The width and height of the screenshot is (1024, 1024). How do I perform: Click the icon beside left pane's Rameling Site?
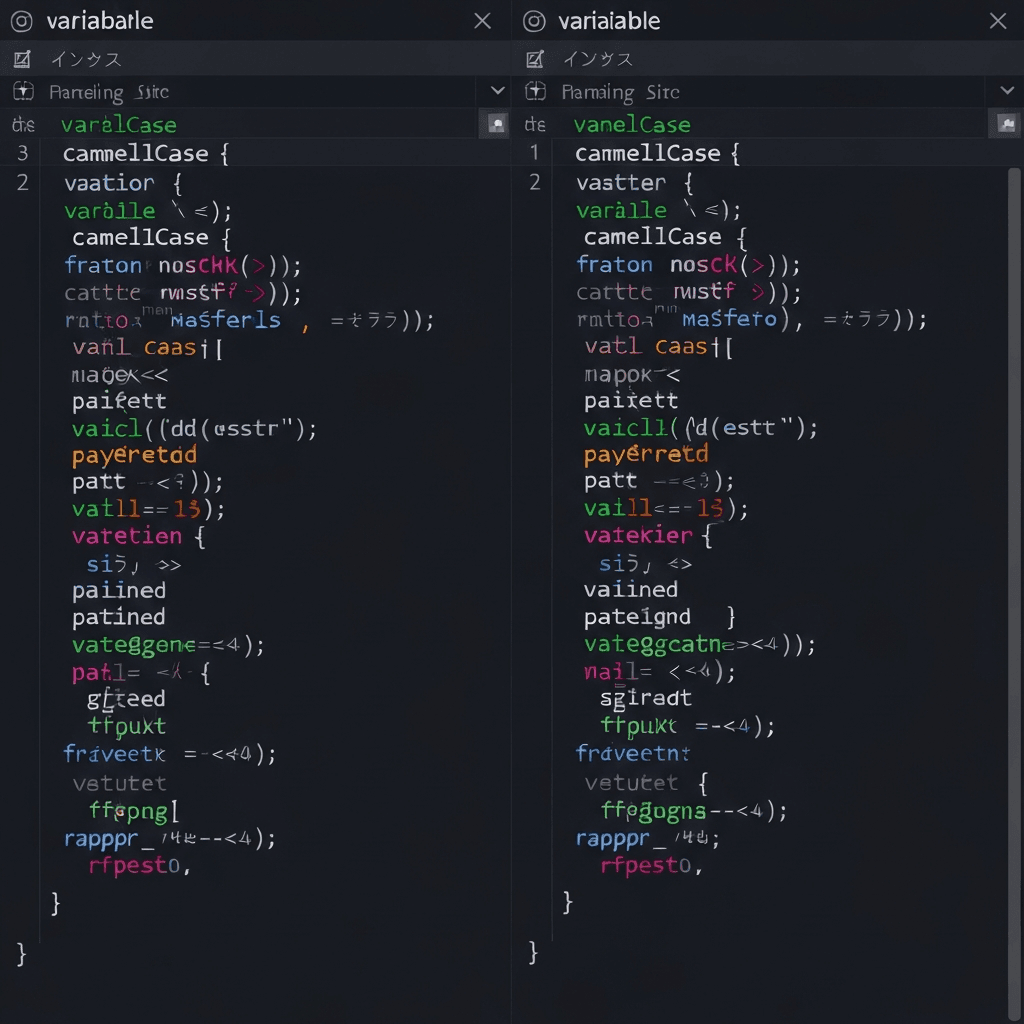pos(22,92)
